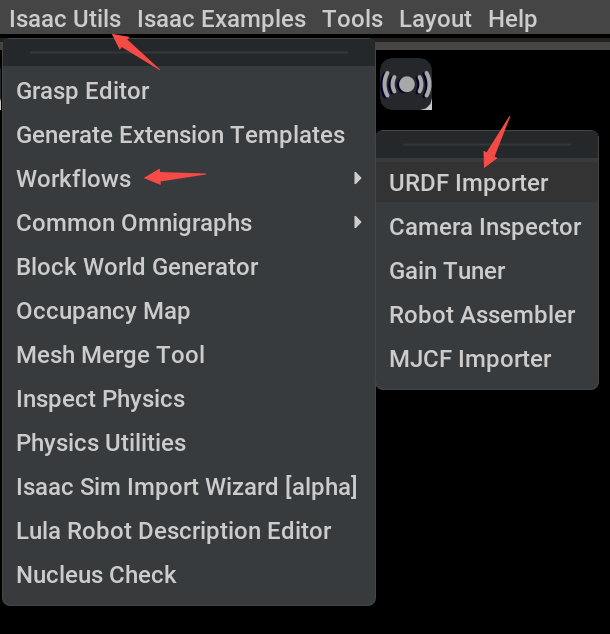Expand the Workflows submenu arrow
610x634 pixels.
357,178
